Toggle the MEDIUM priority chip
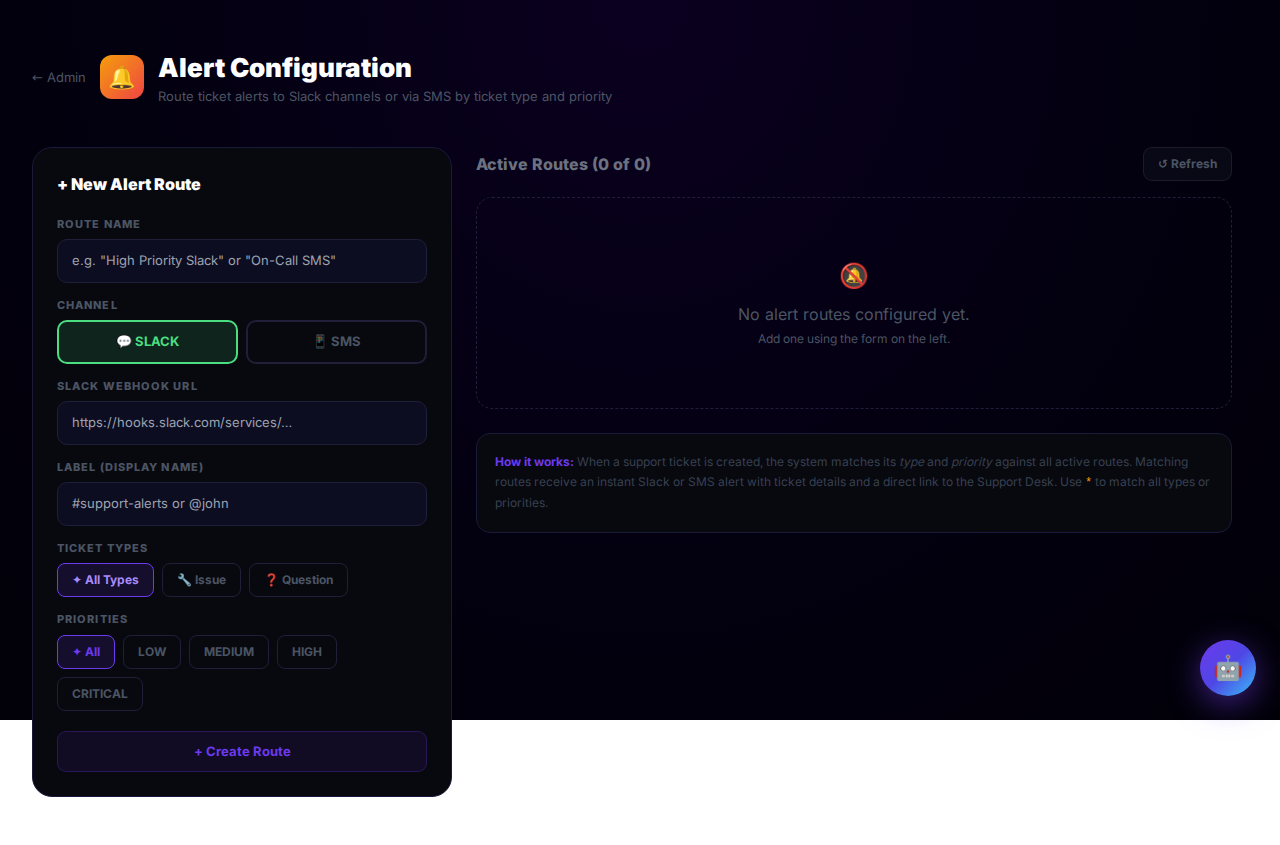The image size is (1280, 845). click(x=229, y=652)
